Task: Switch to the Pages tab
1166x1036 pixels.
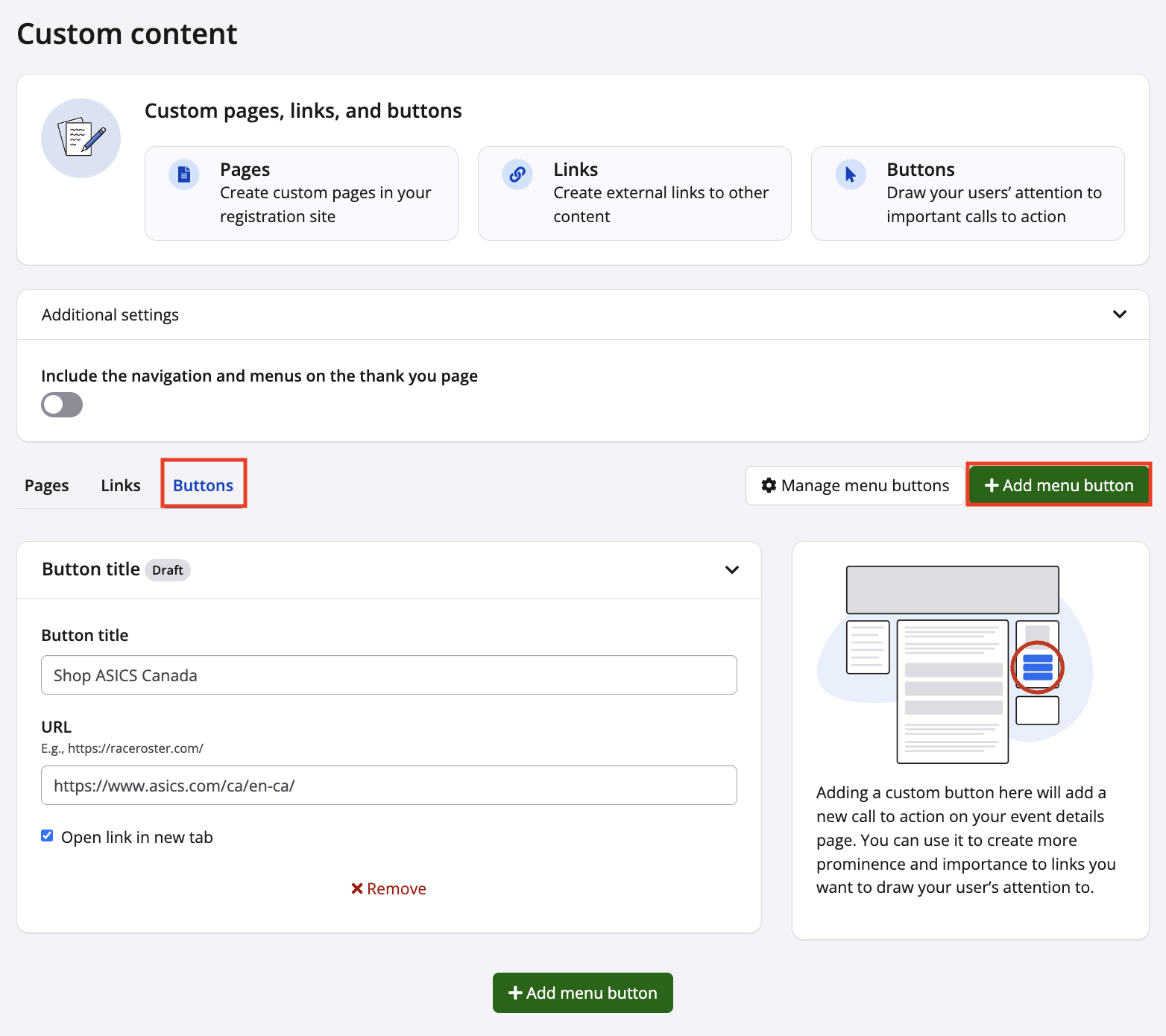Action: (x=47, y=486)
